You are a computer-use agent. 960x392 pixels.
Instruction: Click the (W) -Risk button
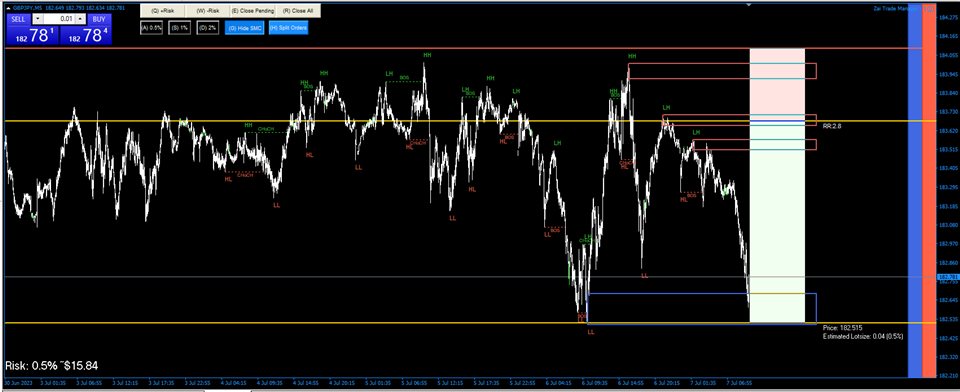pyautogui.click(x=206, y=11)
